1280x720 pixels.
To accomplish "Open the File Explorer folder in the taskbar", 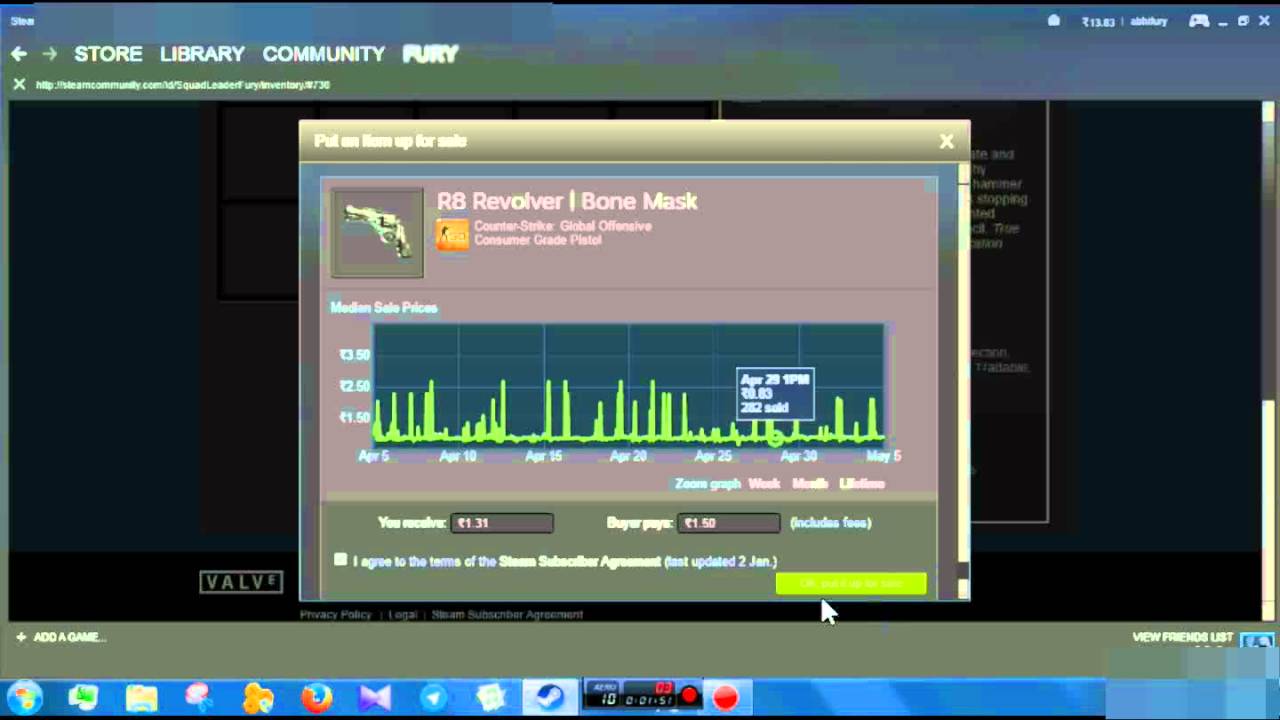I will coord(142,697).
